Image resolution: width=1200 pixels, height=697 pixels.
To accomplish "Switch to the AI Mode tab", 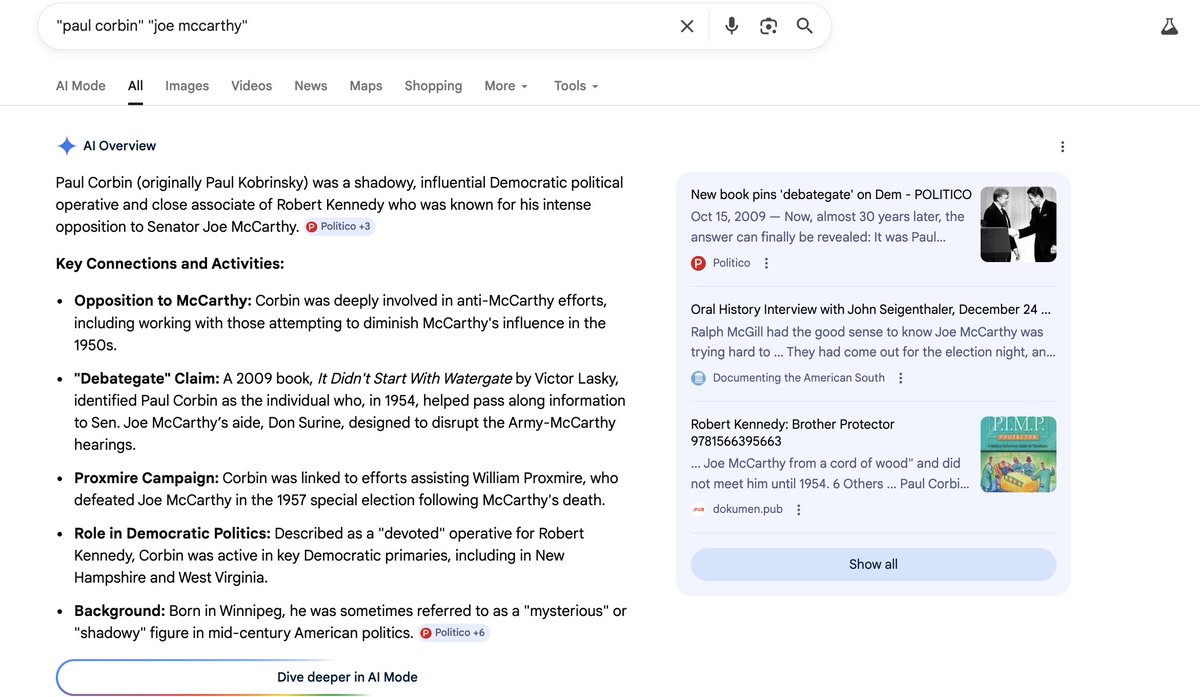I will pos(80,86).
